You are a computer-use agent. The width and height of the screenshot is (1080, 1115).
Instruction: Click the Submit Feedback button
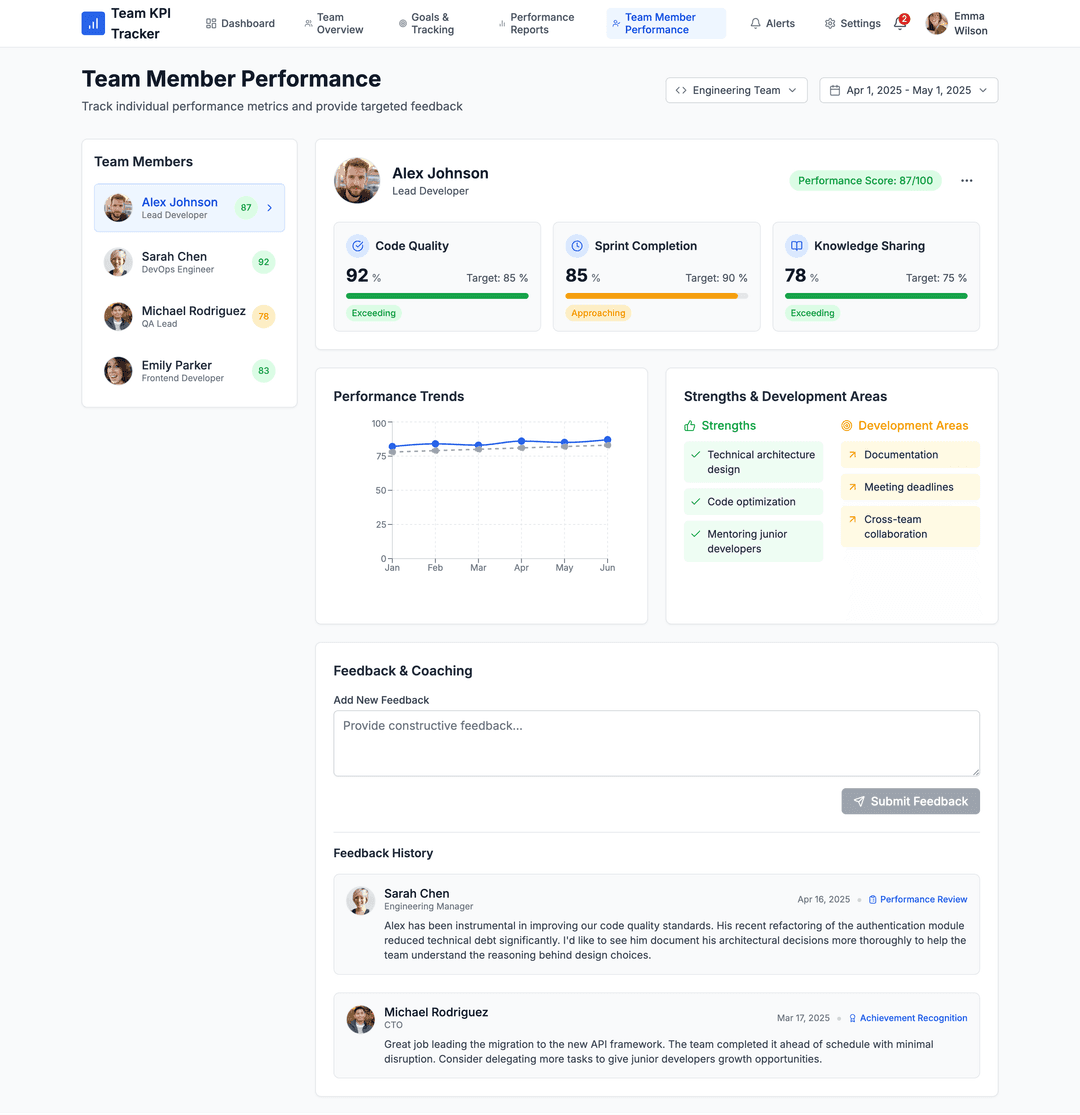pyautogui.click(x=910, y=801)
